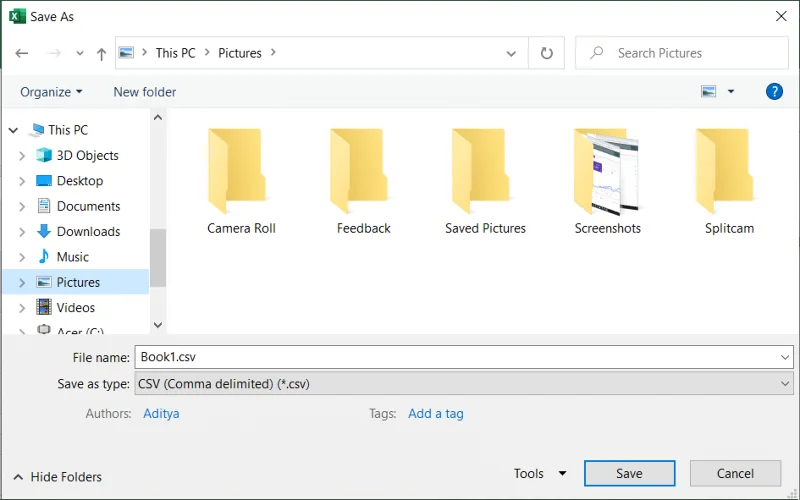Click the navigation pane scrollbar thumb
The height and width of the screenshot is (500, 800).
(158, 258)
